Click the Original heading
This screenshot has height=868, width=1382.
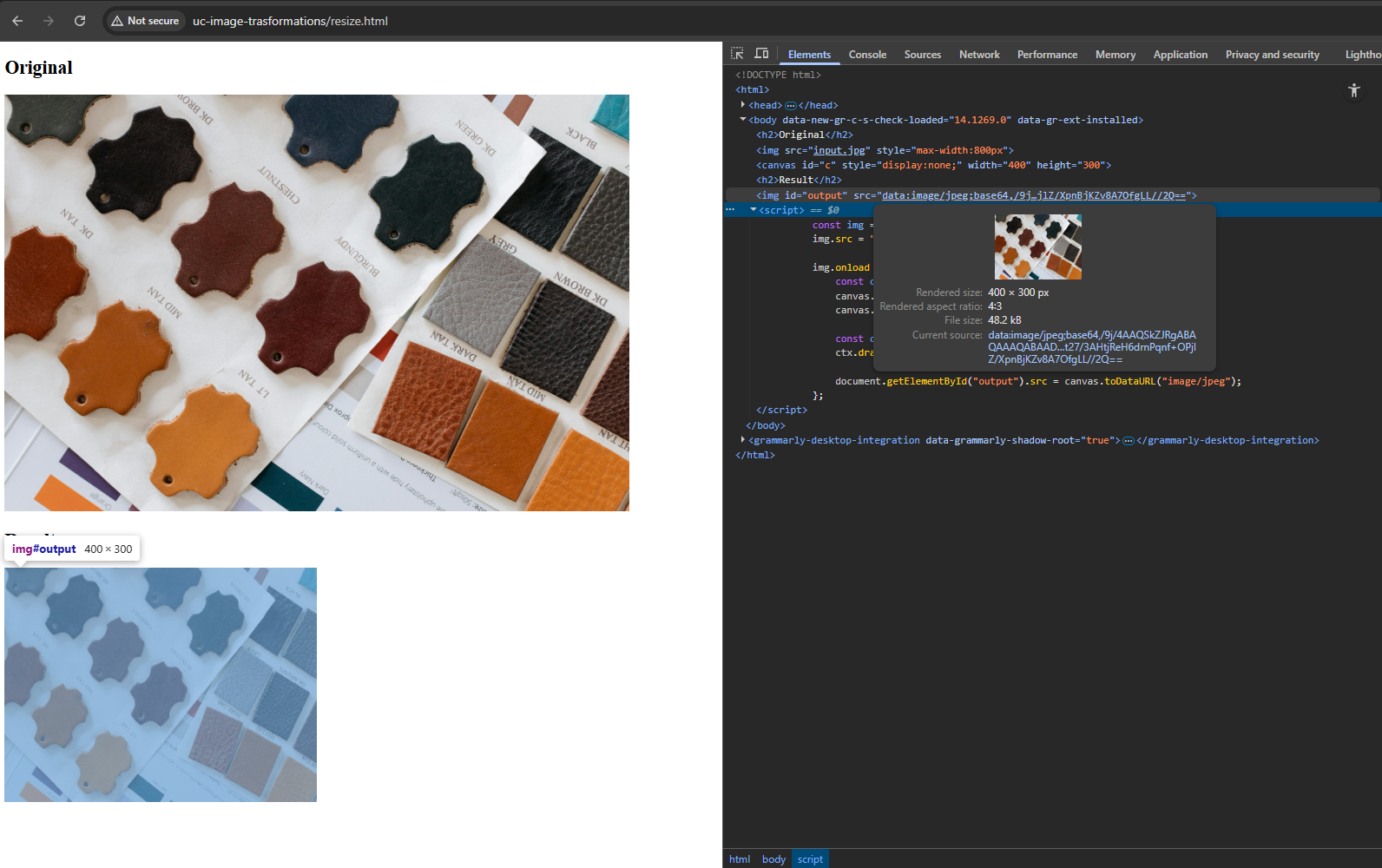pos(39,68)
